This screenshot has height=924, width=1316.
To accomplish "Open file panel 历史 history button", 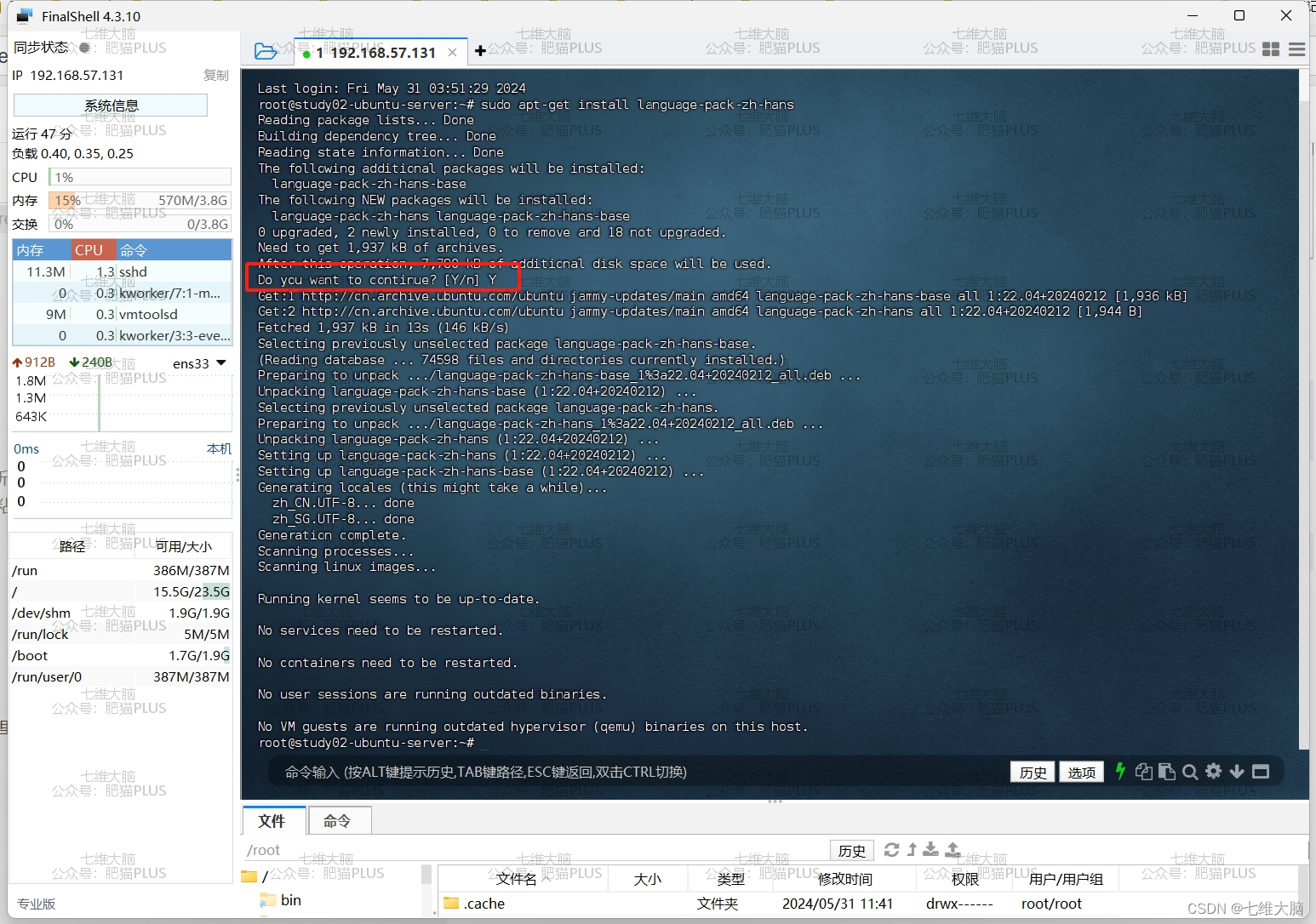I will point(852,850).
